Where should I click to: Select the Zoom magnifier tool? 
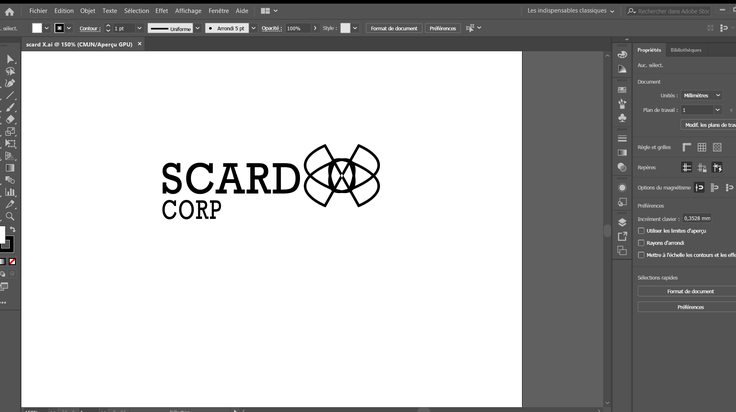[10, 216]
